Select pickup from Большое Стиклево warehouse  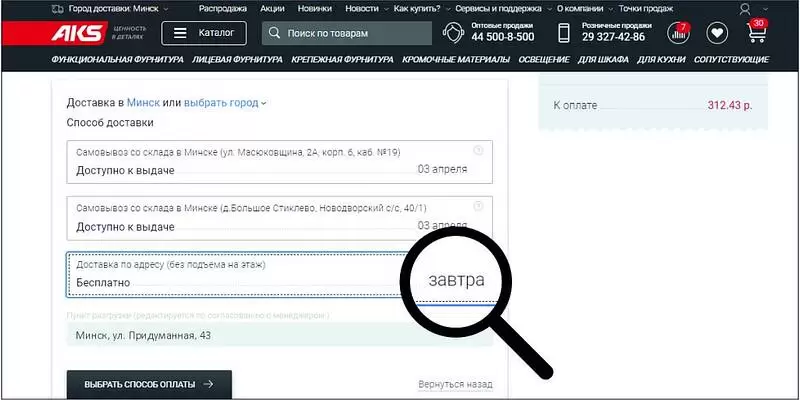(x=280, y=216)
